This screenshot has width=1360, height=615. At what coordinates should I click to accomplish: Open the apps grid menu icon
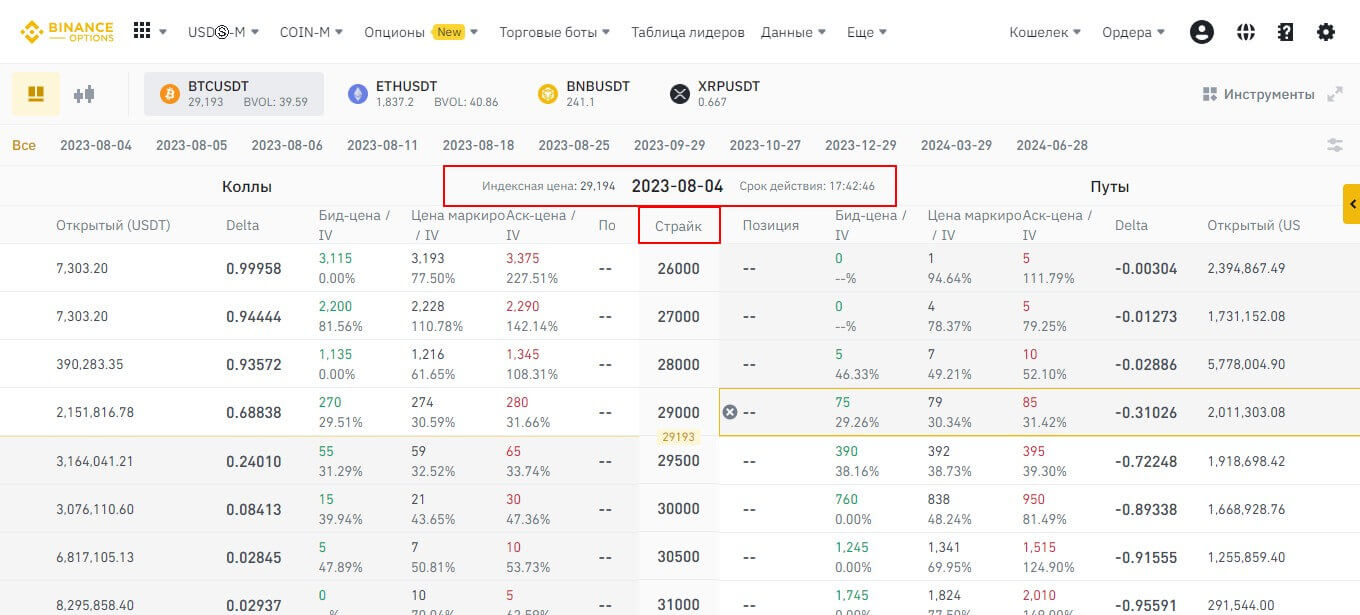142,32
